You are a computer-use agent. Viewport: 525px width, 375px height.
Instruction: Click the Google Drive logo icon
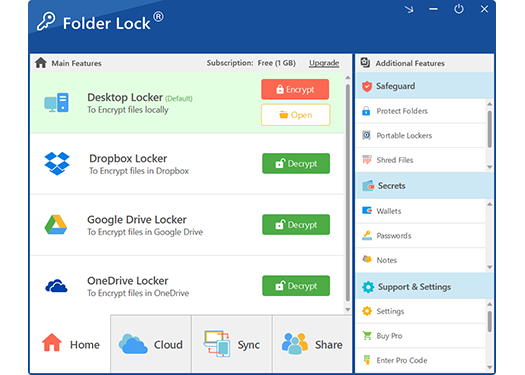point(56,225)
